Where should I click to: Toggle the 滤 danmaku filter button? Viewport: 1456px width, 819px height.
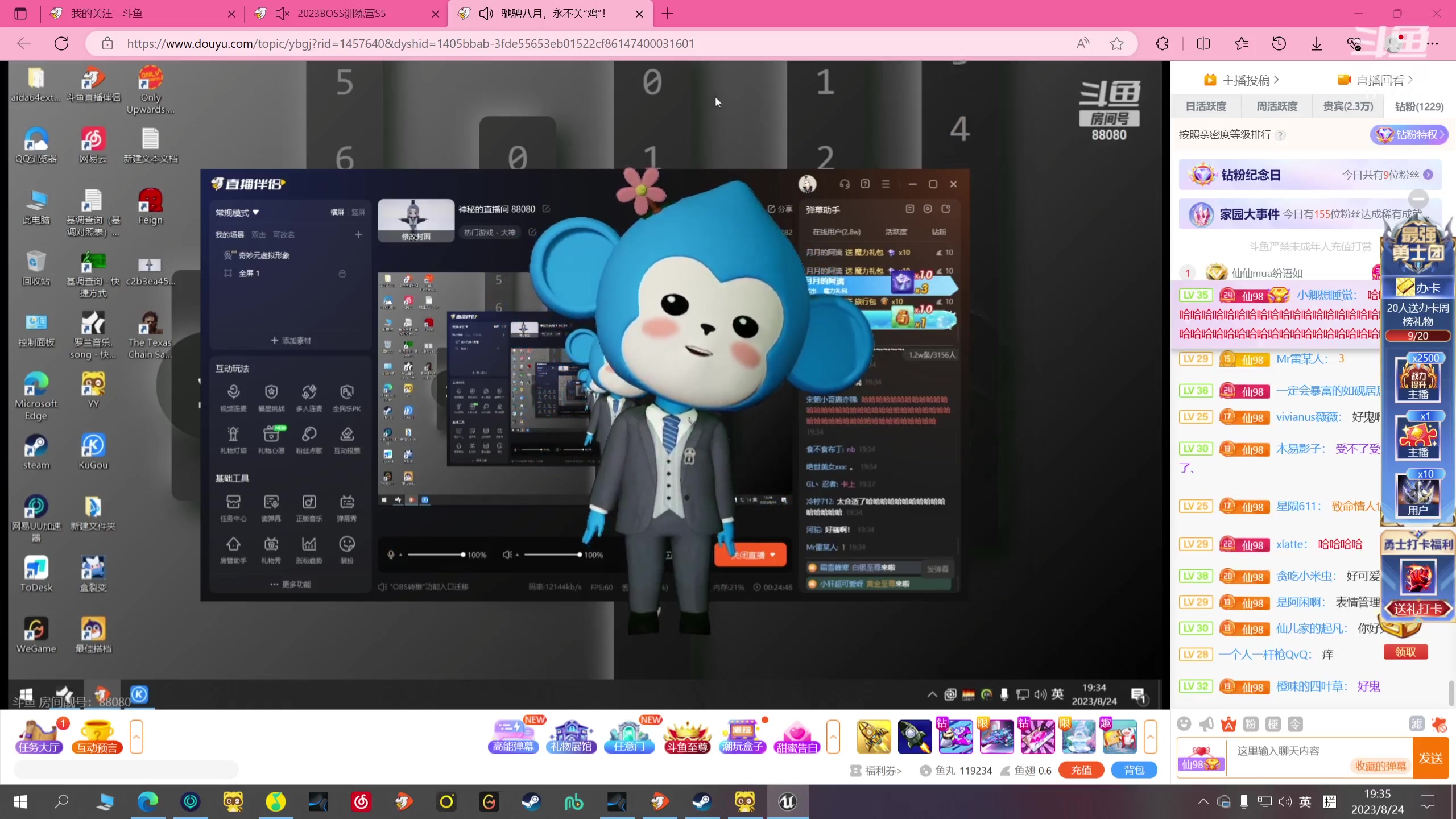1417,724
